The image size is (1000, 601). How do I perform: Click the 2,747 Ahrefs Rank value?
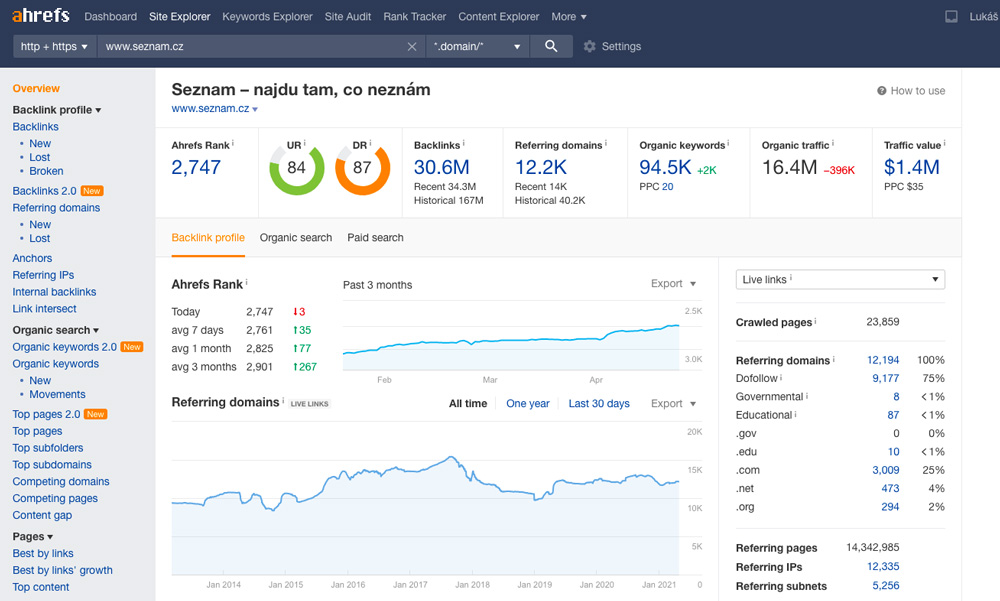click(x=196, y=167)
